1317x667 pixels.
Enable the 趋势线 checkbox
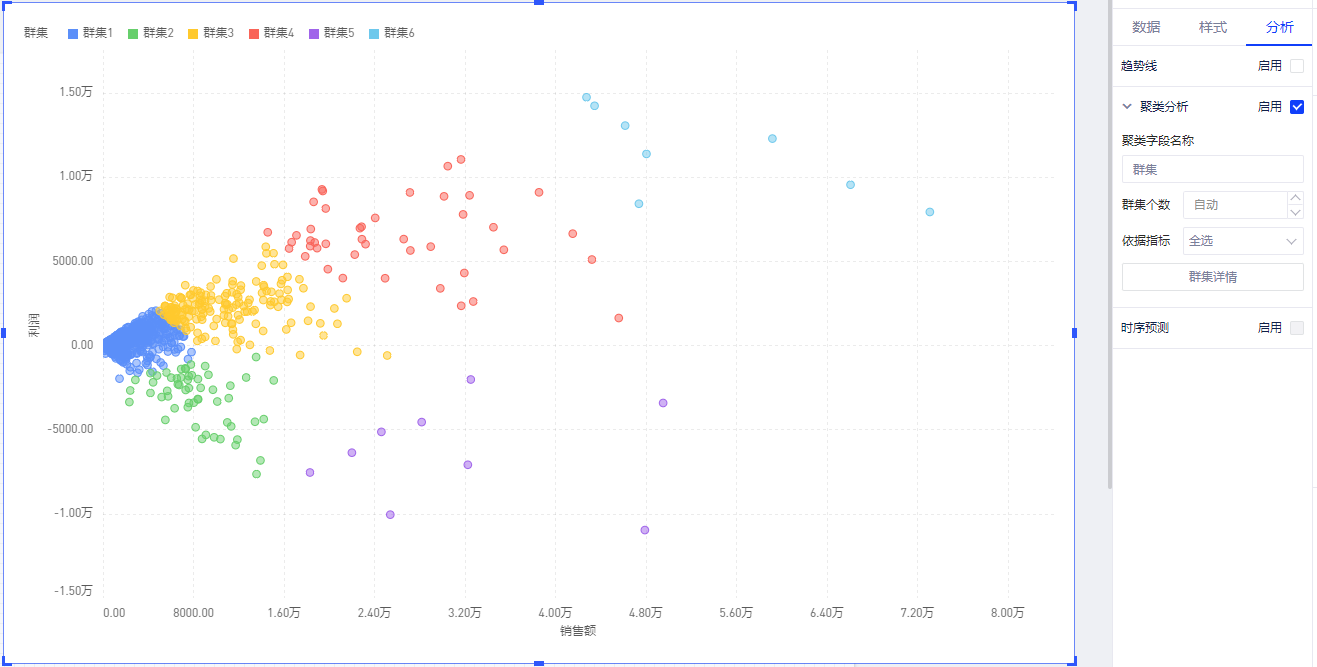point(1297,66)
